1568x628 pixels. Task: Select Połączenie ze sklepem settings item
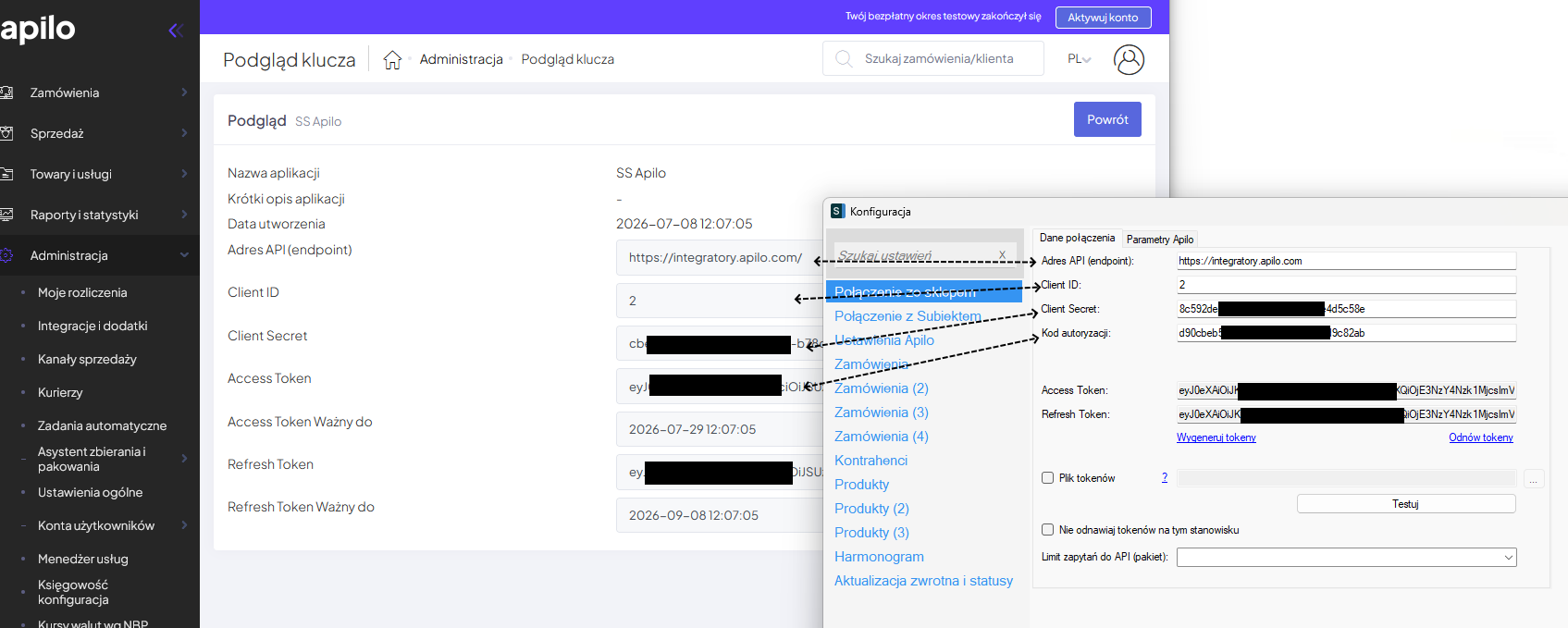(924, 291)
